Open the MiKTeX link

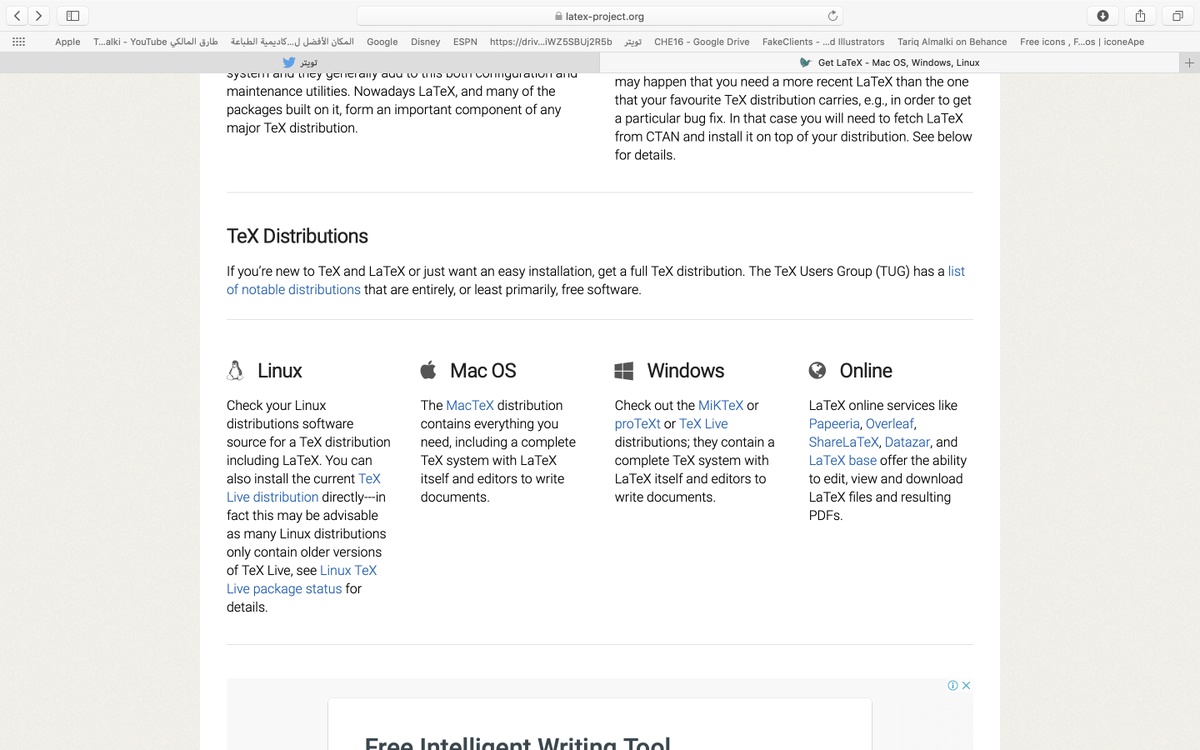[721, 405]
